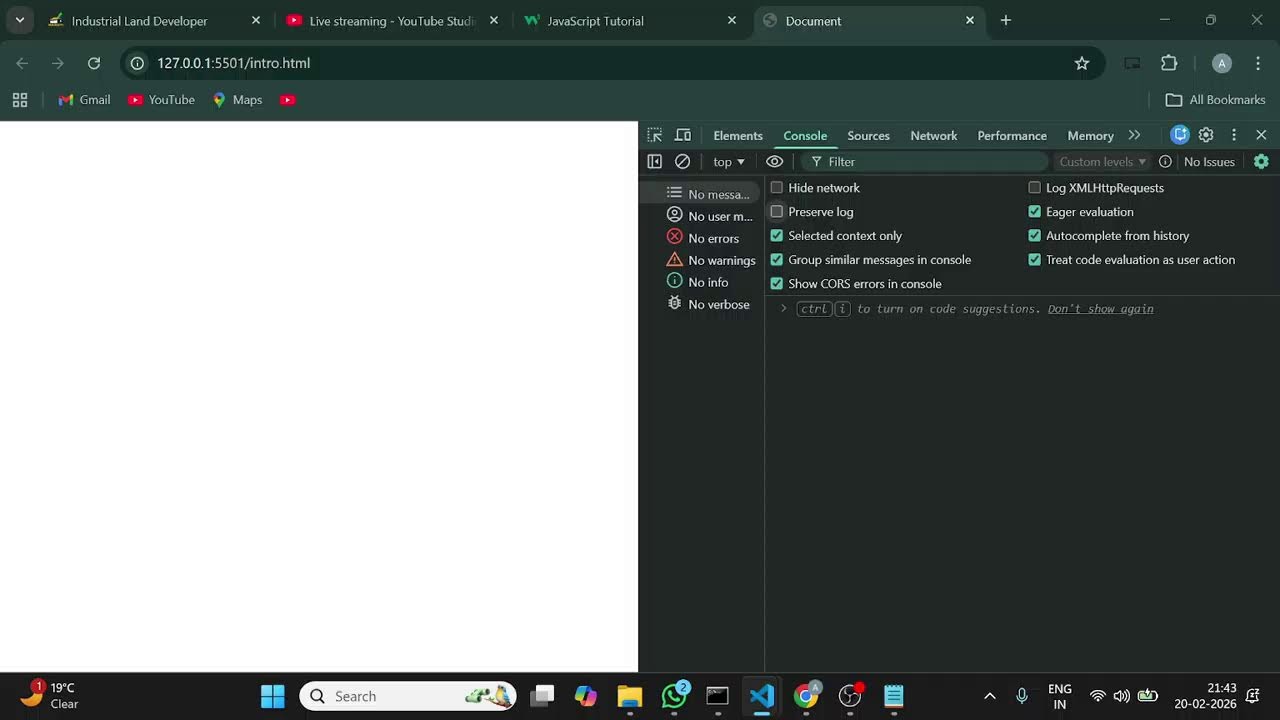Switch to Sources panel tab
This screenshot has height=720, width=1280.
pyautogui.click(x=868, y=135)
